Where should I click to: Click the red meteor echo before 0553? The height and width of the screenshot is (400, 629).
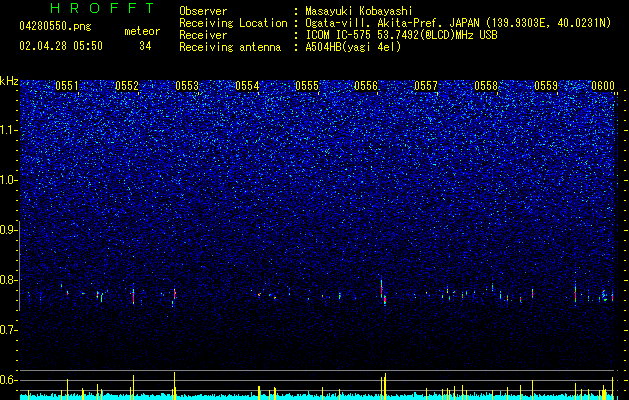174,294
